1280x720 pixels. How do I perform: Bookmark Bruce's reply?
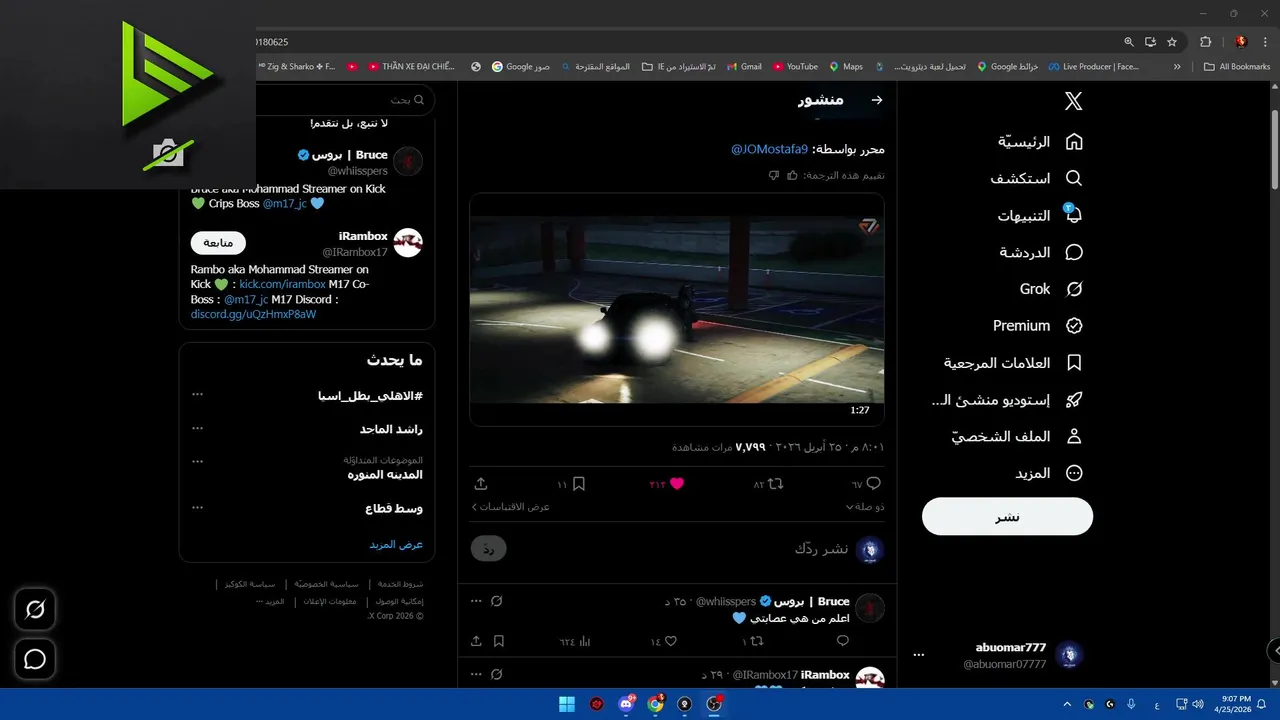(499, 641)
